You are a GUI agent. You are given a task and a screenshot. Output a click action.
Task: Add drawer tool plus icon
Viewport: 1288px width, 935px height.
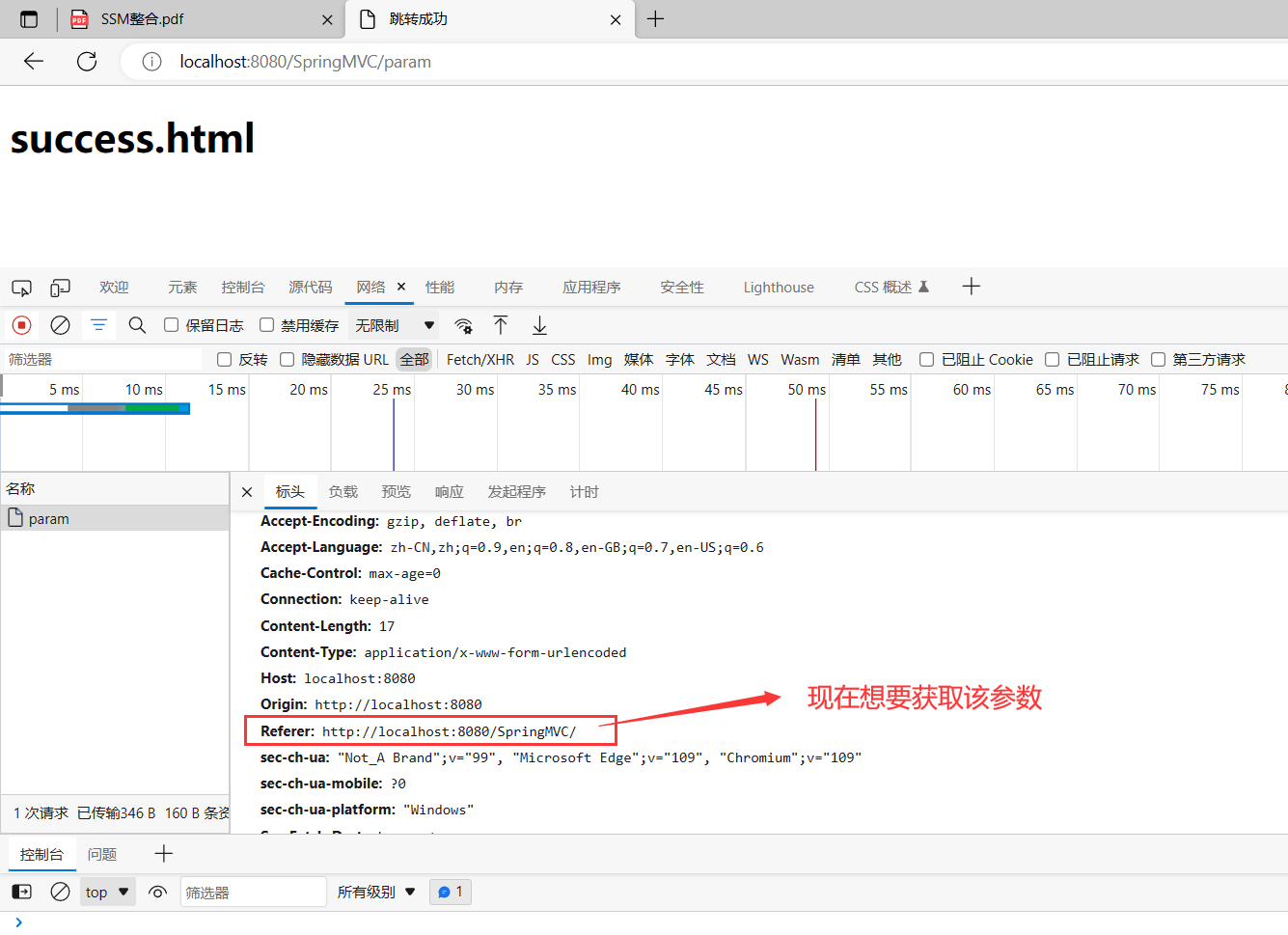pos(164,853)
